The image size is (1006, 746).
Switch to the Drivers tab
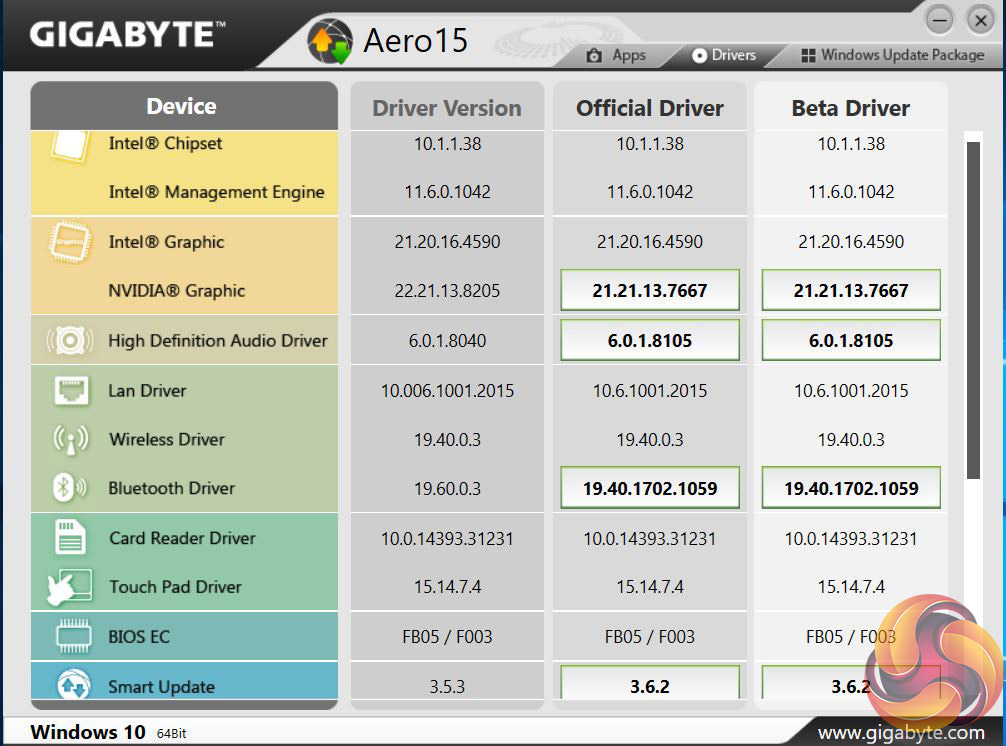pos(723,55)
